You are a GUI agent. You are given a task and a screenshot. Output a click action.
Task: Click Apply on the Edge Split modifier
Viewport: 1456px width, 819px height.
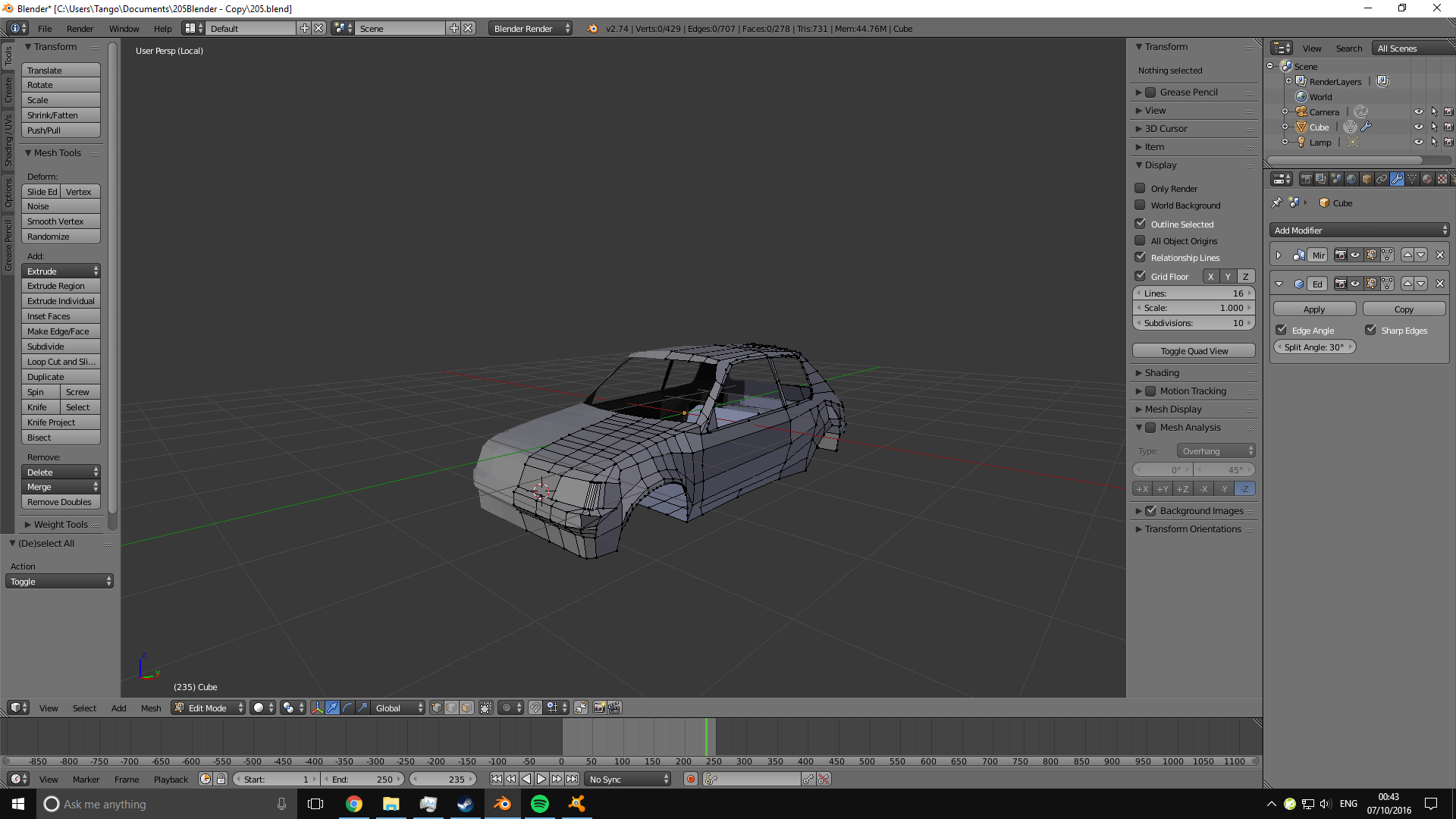1313,309
